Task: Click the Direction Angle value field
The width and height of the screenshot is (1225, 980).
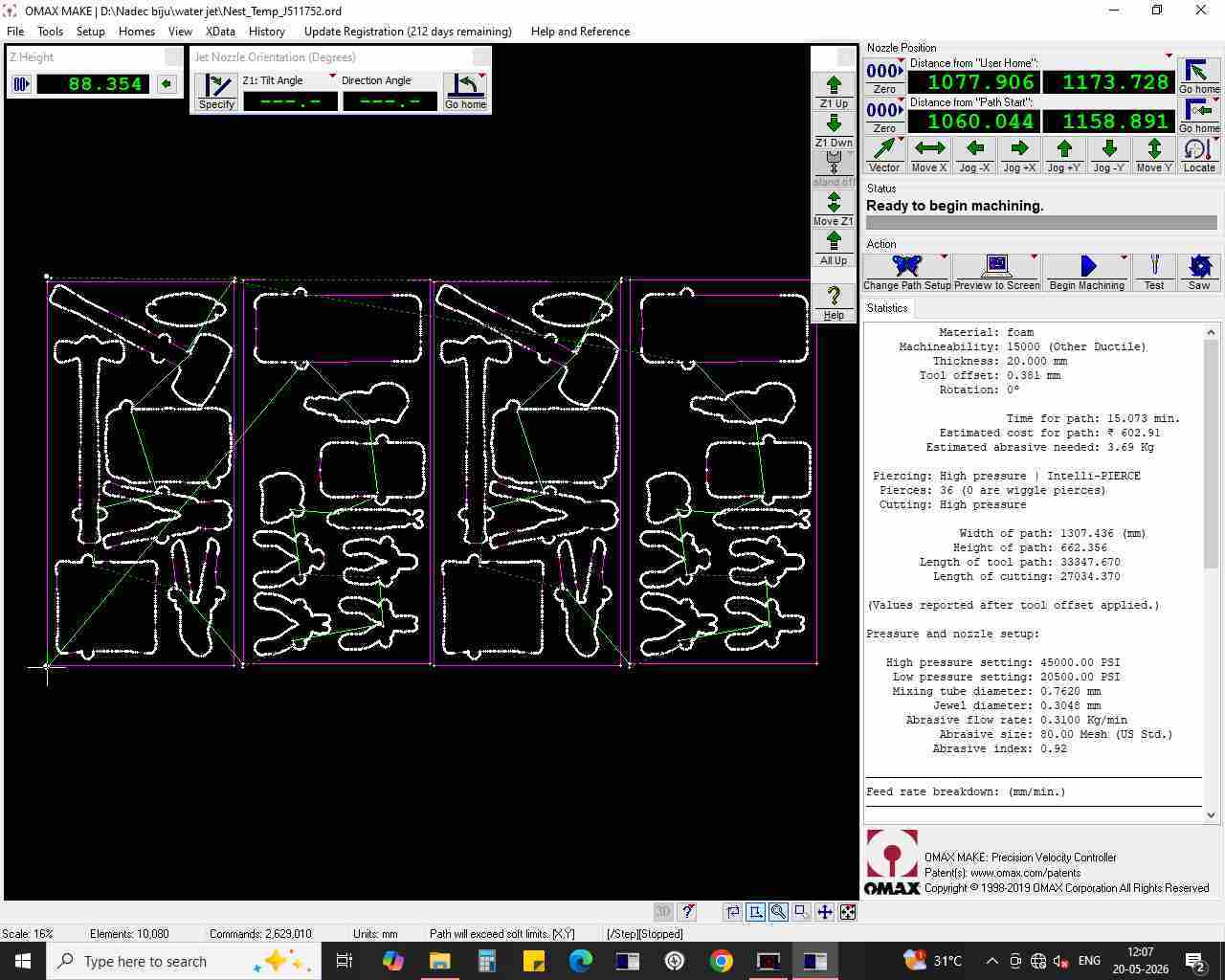Action: 390,101
